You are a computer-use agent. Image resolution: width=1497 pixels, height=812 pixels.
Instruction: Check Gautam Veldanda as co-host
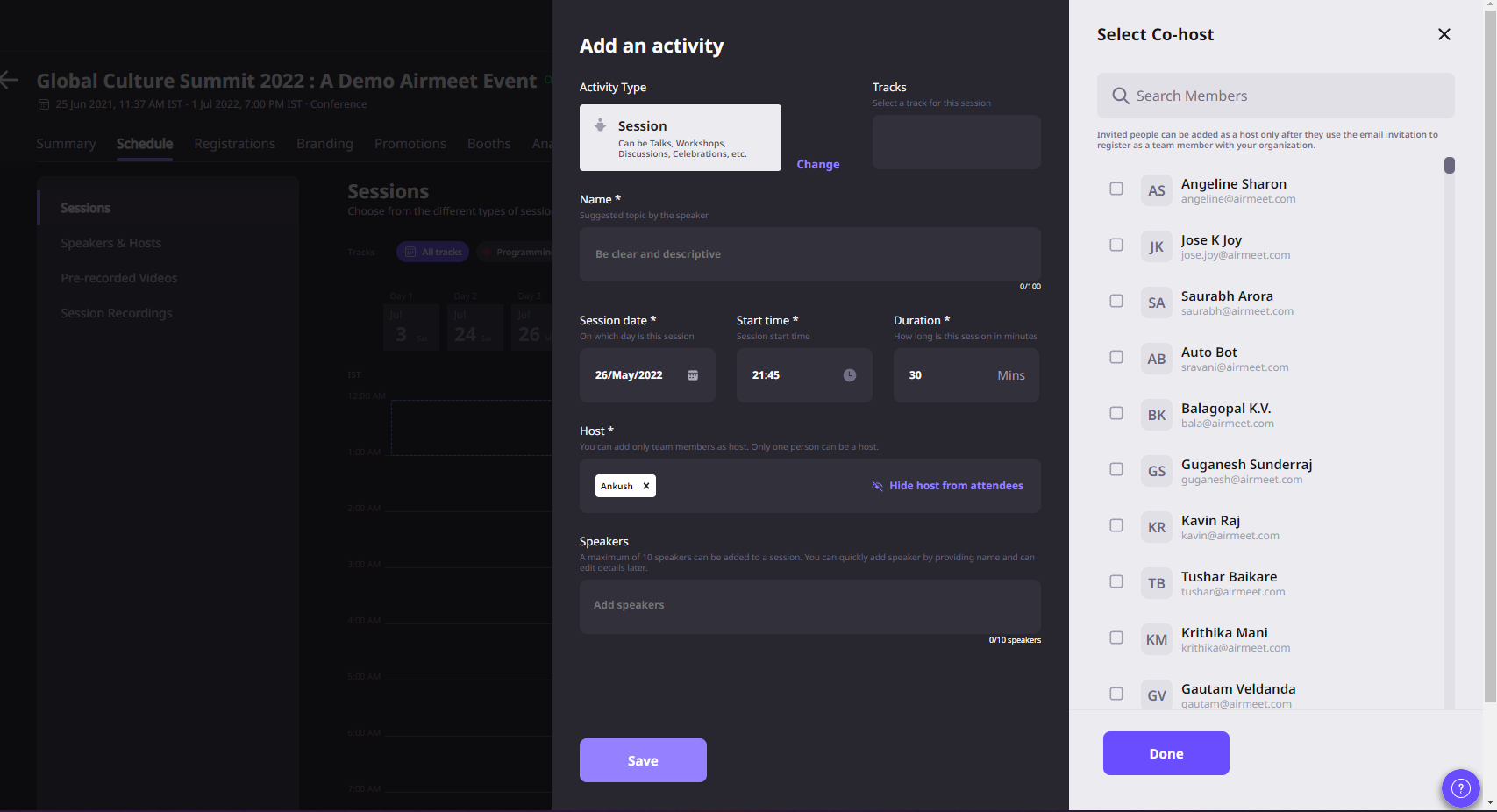(x=1116, y=694)
